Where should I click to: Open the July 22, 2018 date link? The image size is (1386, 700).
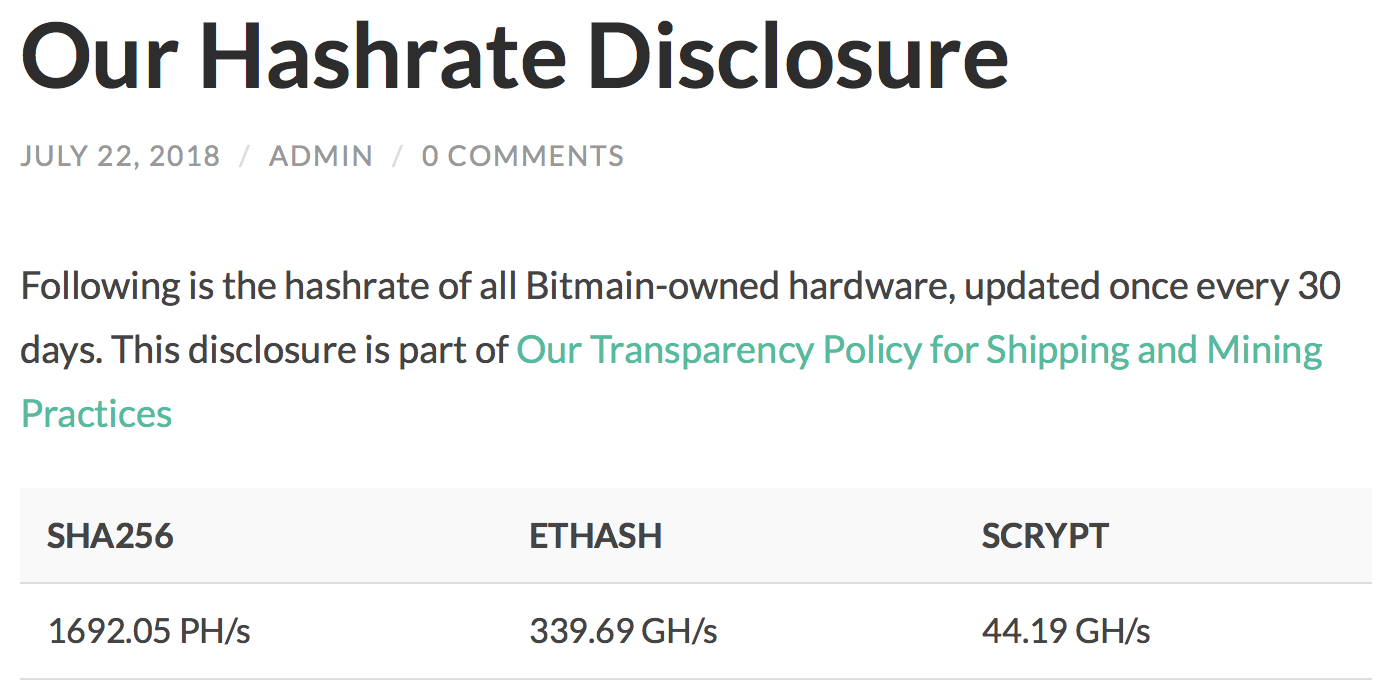(120, 156)
